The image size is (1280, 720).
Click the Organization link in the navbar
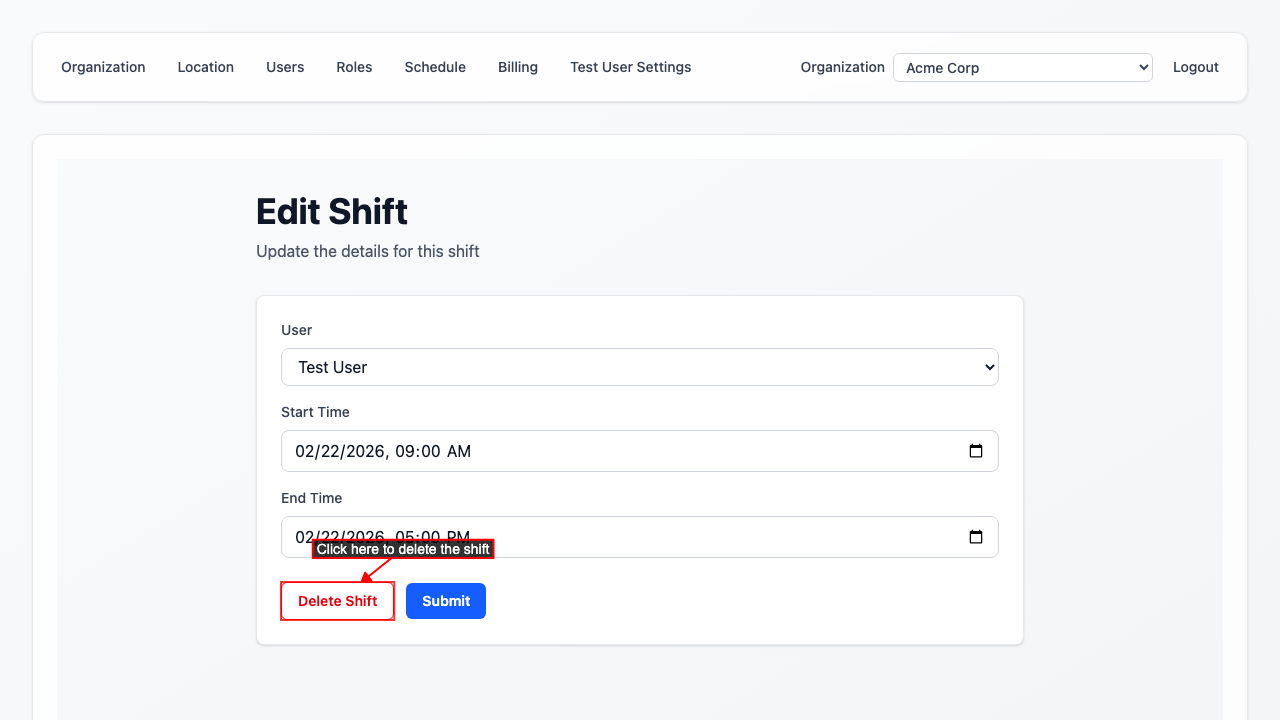point(103,67)
